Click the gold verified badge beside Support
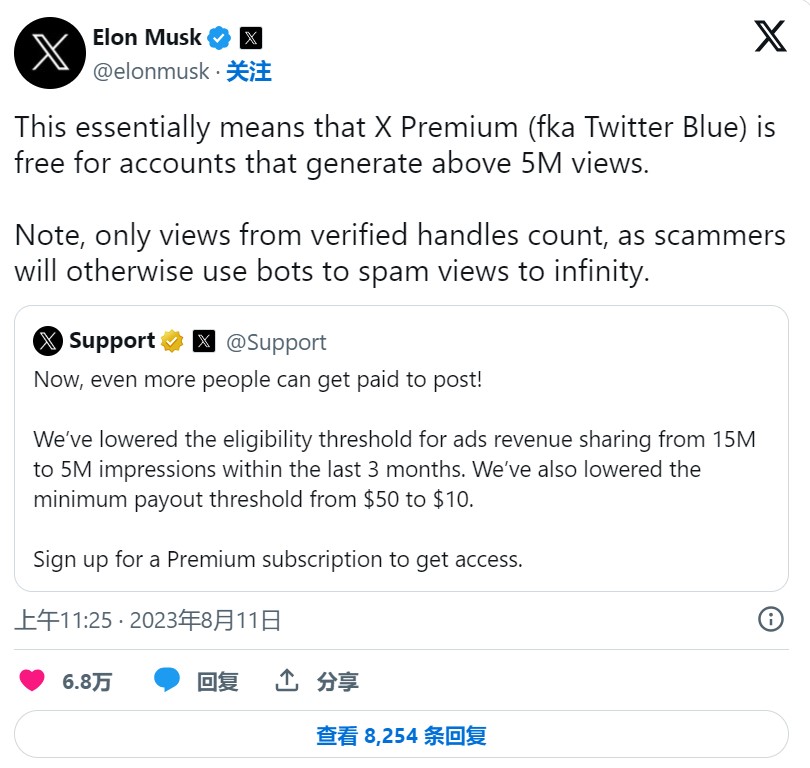The width and height of the screenshot is (810, 768). pos(172,341)
